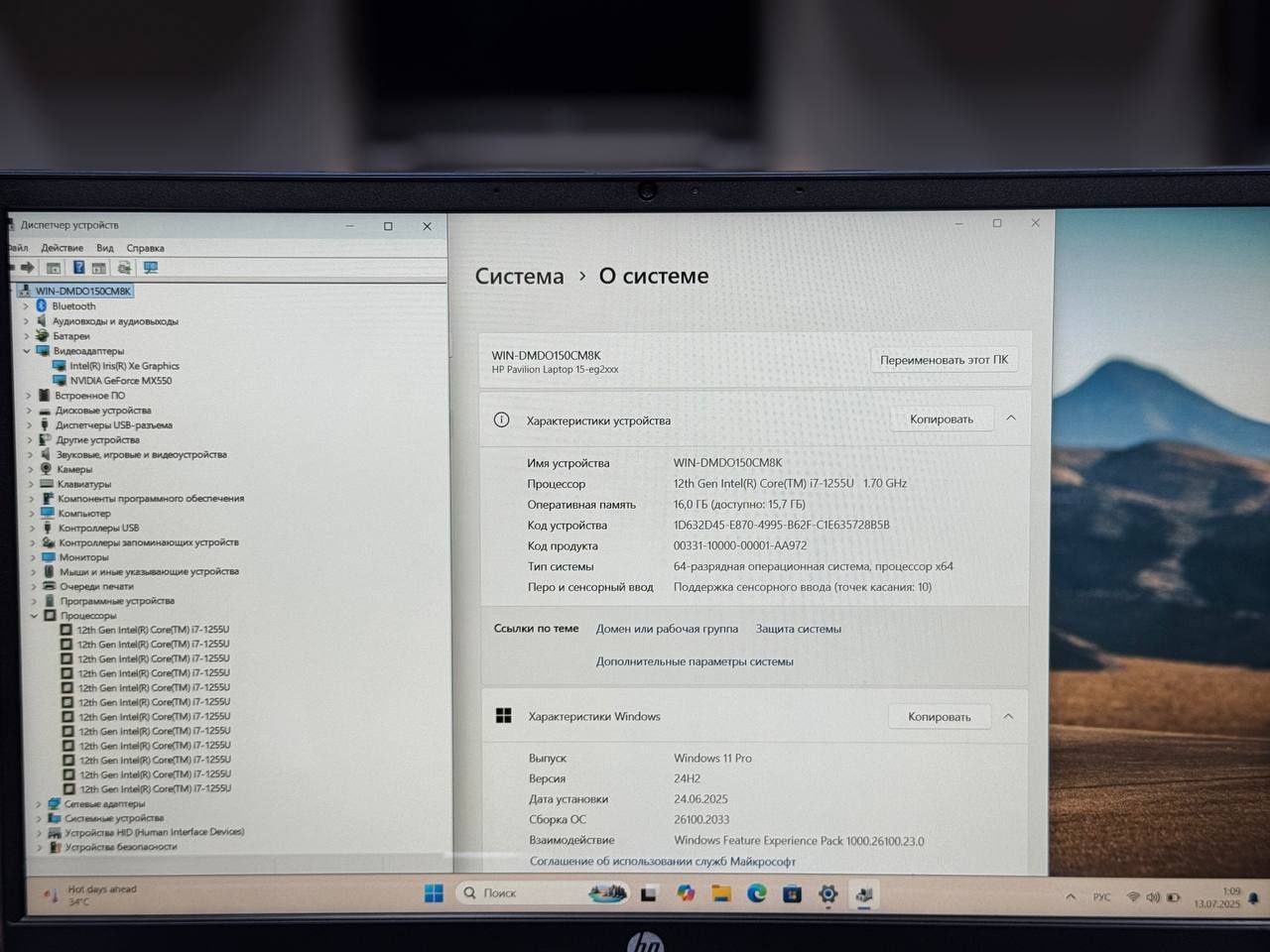
Task: Click the monitor icon beside NVIDIA GeForce MX550
Action: [61, 381]
